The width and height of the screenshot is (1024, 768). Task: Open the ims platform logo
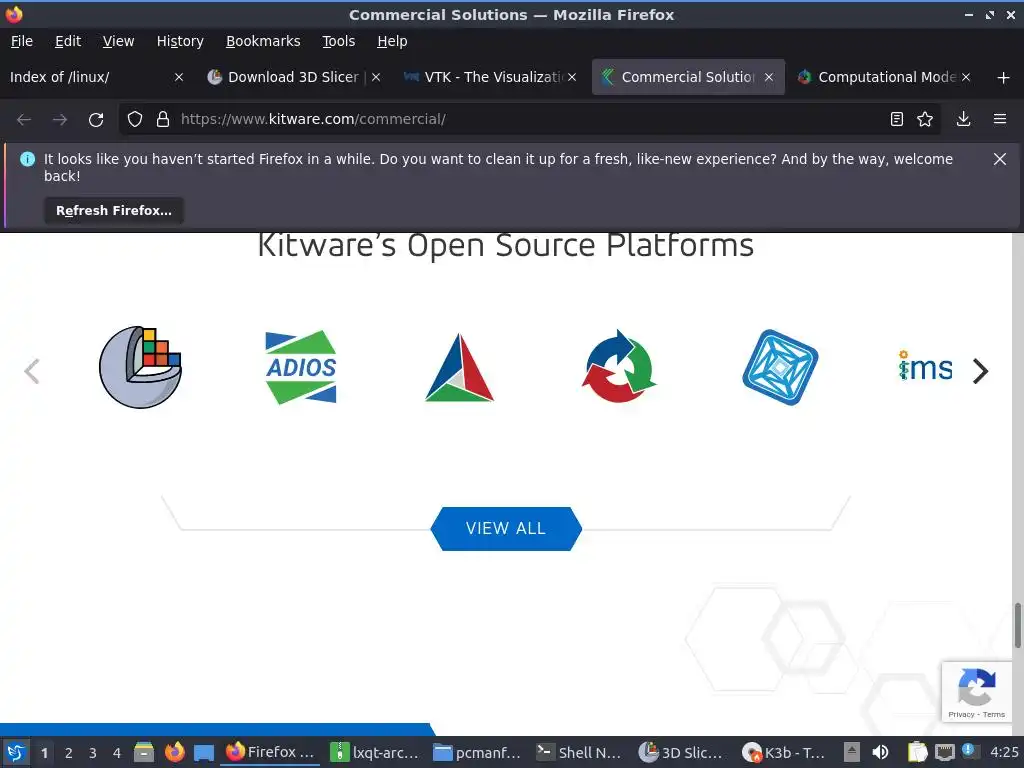click(x=925, y=366)
